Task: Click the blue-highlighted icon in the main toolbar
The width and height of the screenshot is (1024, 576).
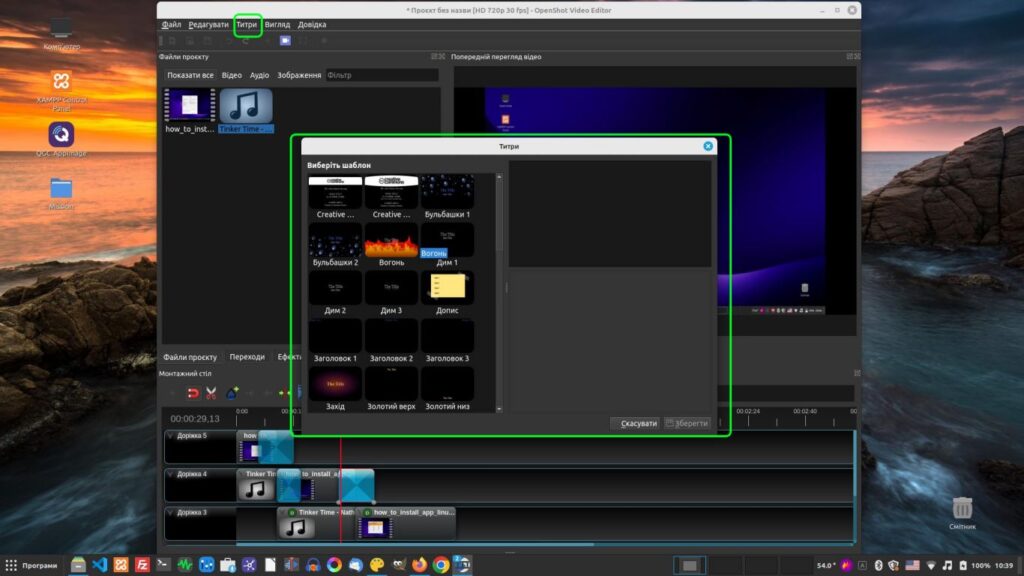Action: point(285,40)
